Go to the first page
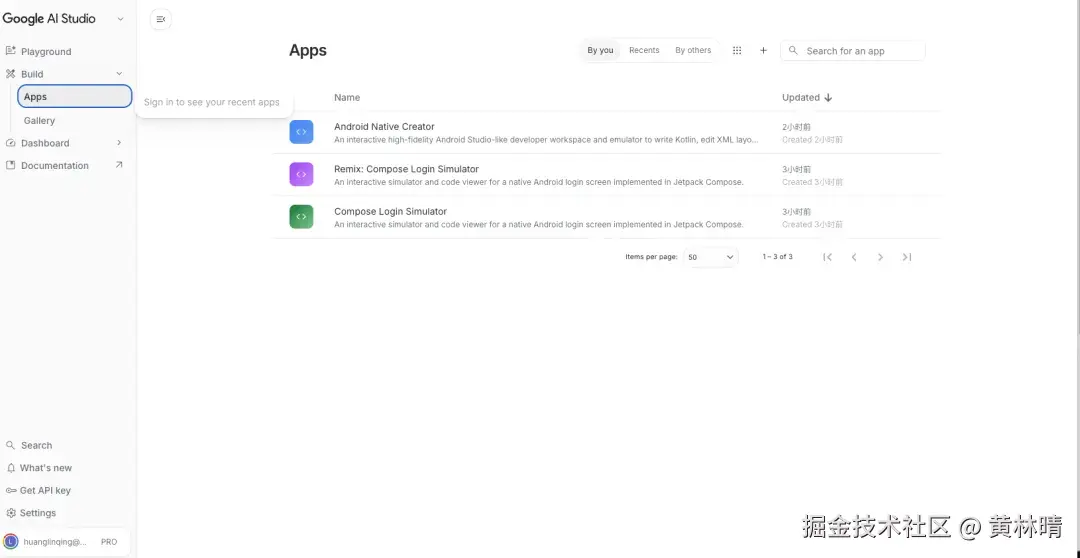 828,257
